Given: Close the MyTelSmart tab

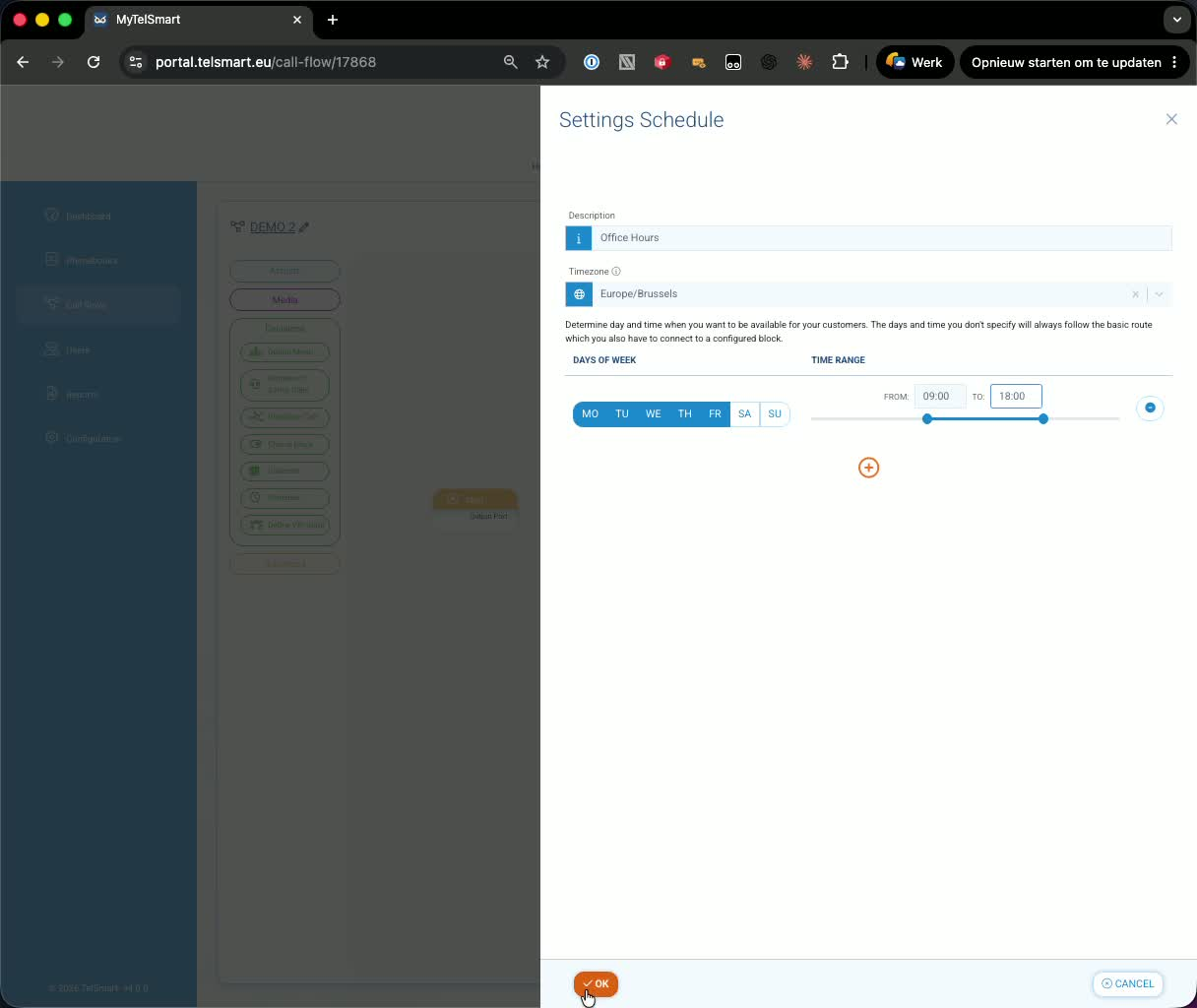Looking at the screenshot, I should click(297, 20).
